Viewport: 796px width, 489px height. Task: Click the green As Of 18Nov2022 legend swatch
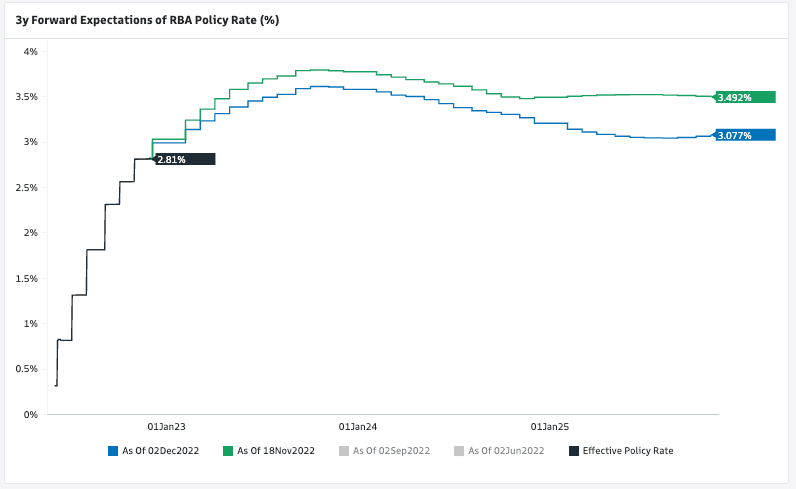pos(227,451)
